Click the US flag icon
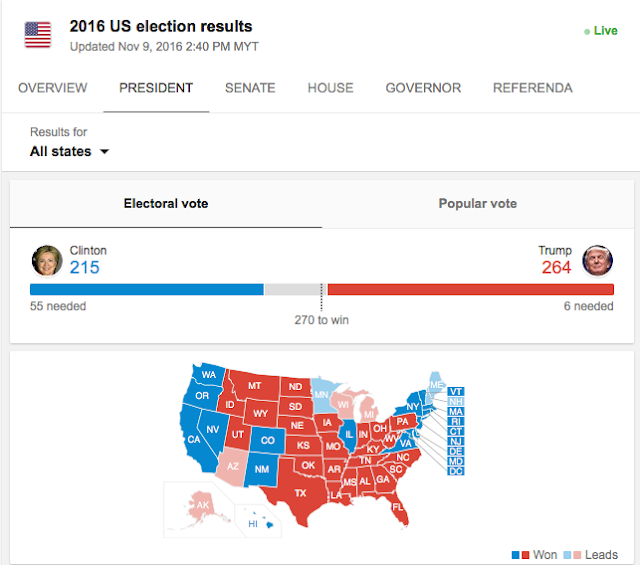640x565 pixels. [38, 35]
